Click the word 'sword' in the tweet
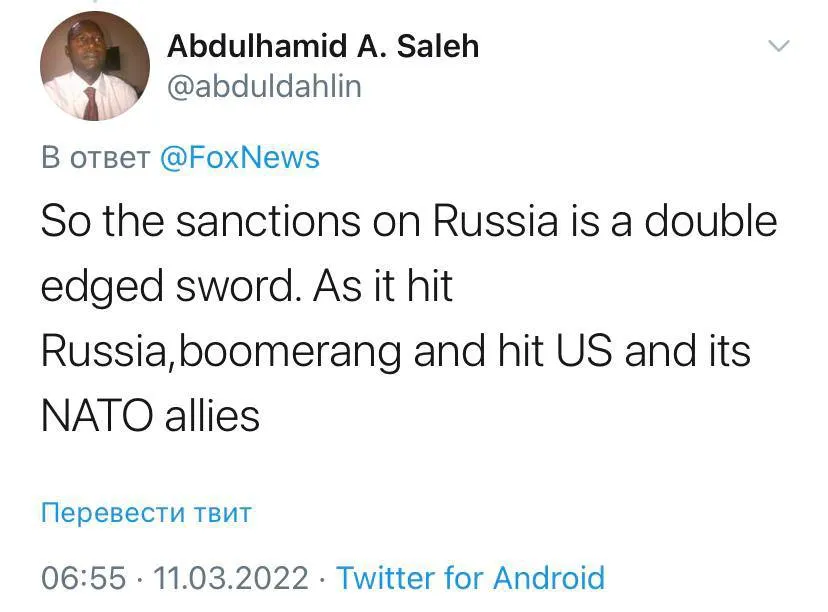The image size is (828, 612). pyautogui.click(x=238, y=286)
